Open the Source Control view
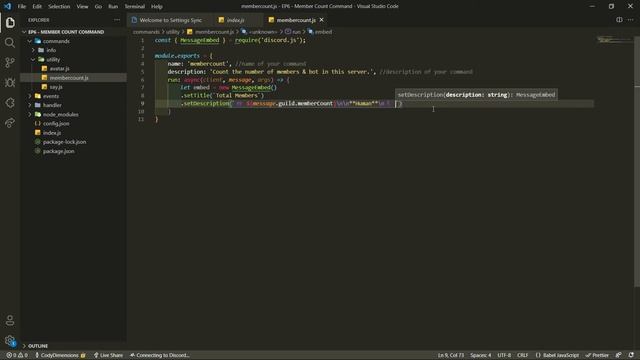This screenshot has height=360, width=640. click(10, 62)
